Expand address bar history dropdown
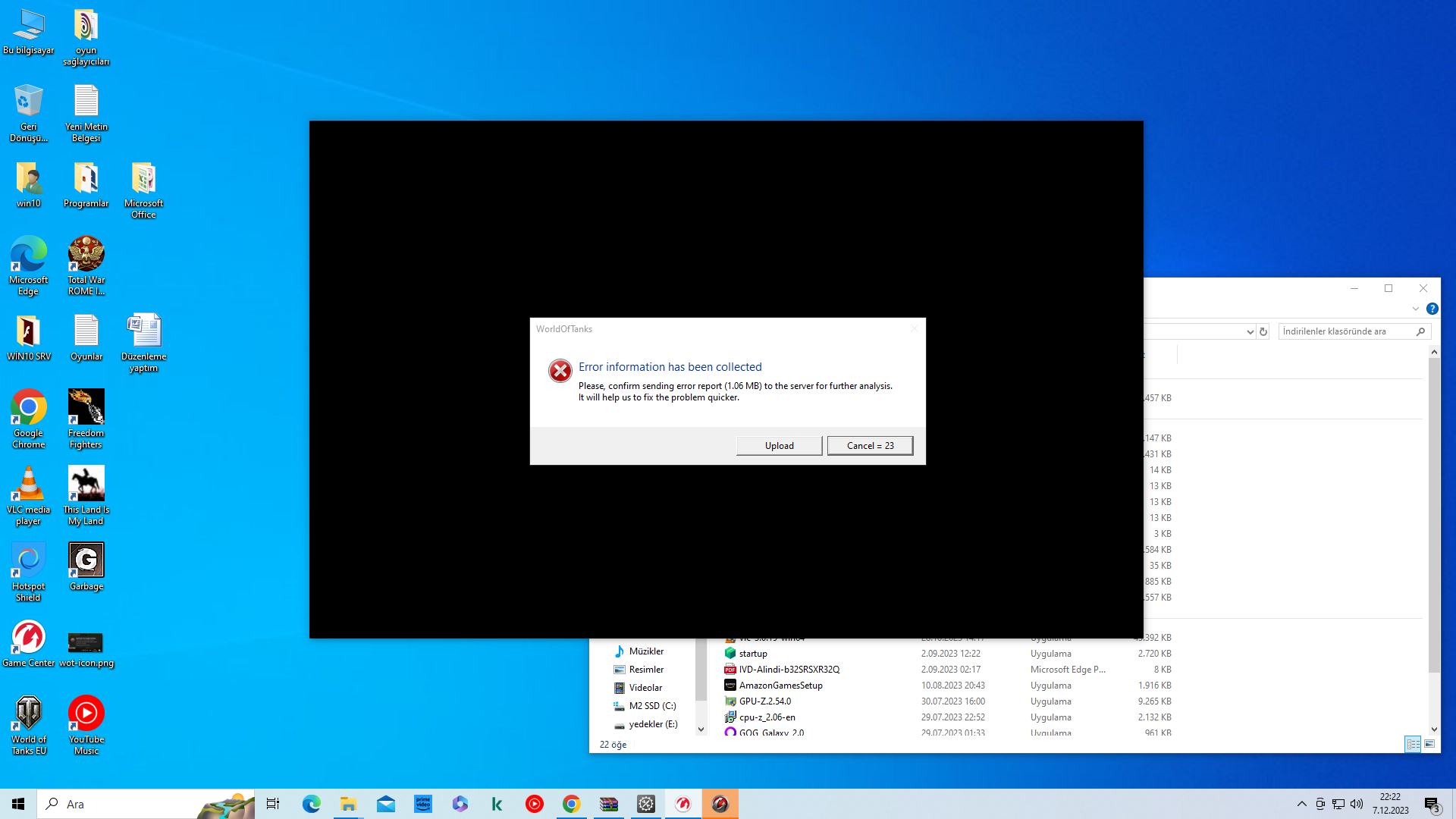Viewport: 1456px width, 819px height. click(x=1250, y=331)
